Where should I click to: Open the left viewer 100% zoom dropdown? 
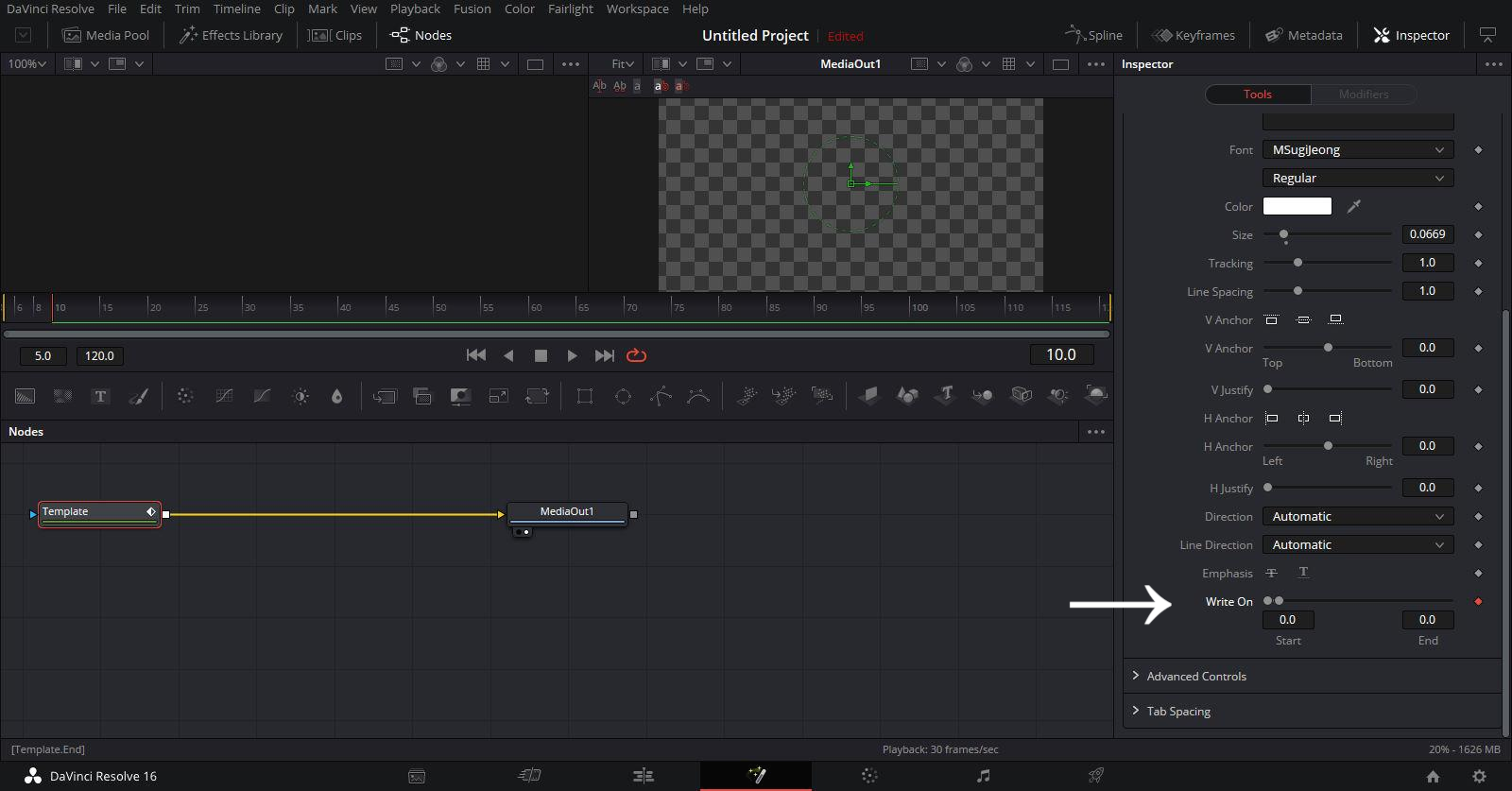pos(27,63)
